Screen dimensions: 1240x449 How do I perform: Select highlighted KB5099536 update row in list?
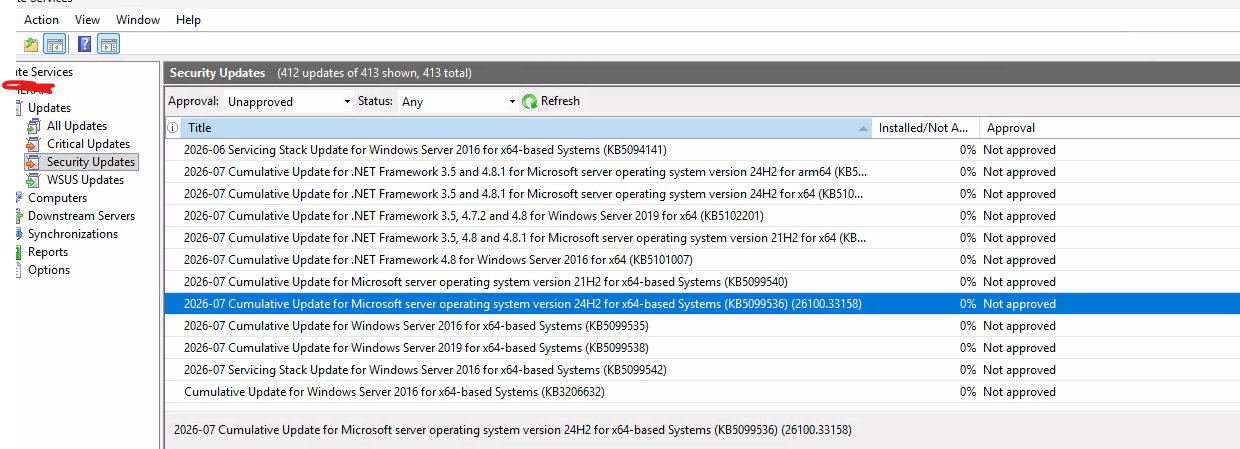point(702,304)
